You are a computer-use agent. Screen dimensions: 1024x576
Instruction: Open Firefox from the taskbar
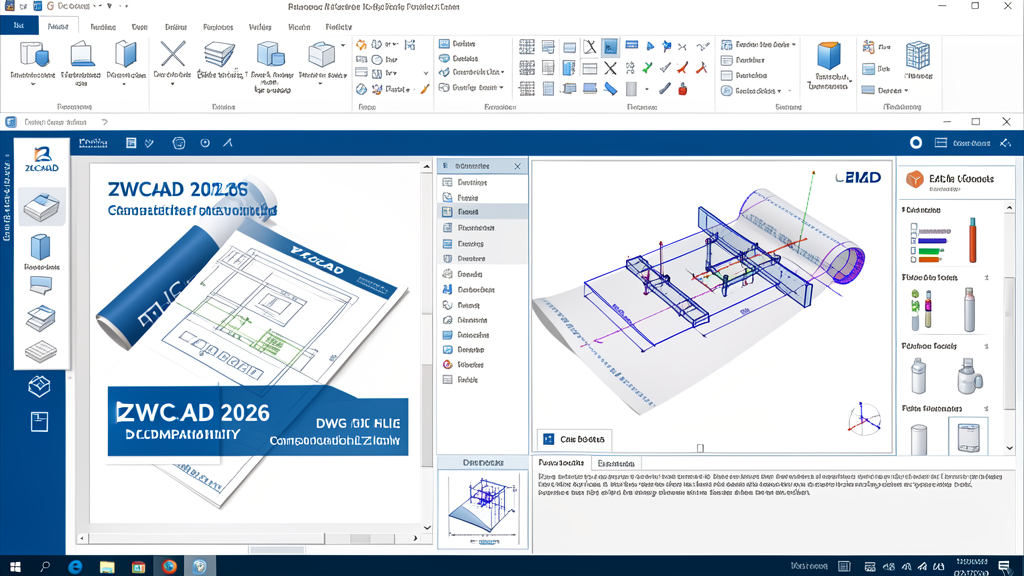coord(169,566)
